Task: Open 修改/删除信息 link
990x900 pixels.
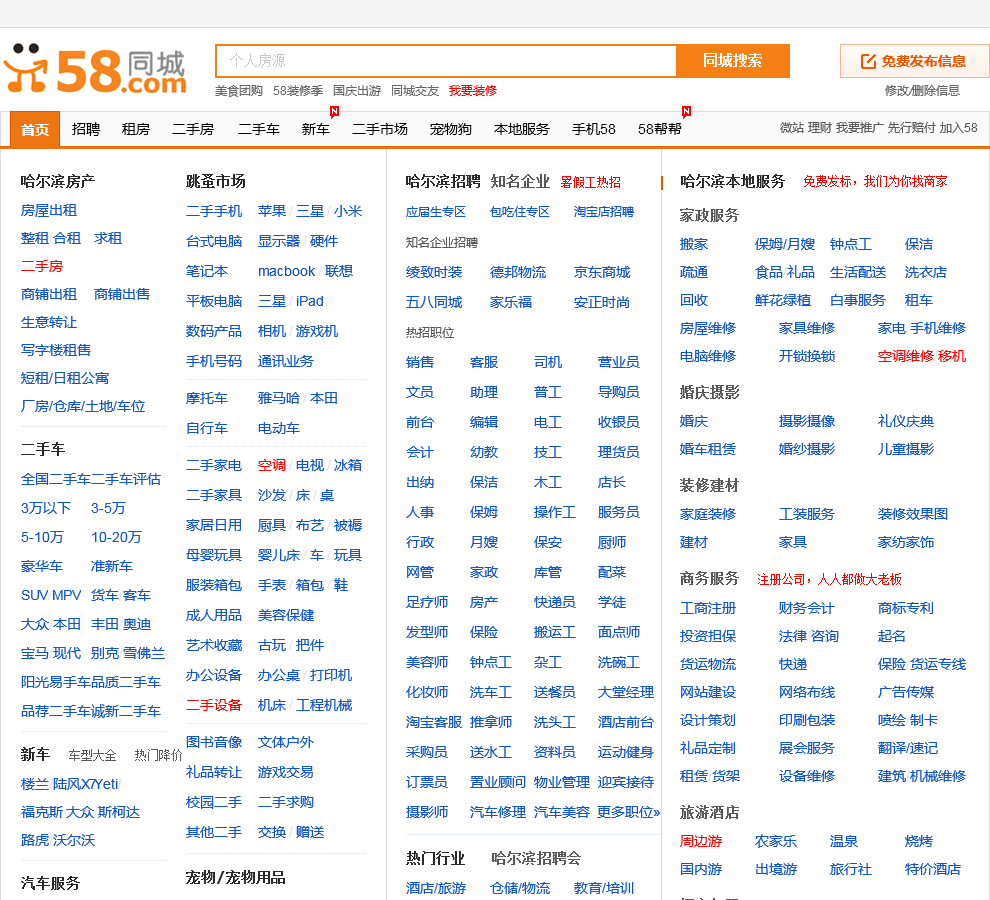Action: coord(922,91)
